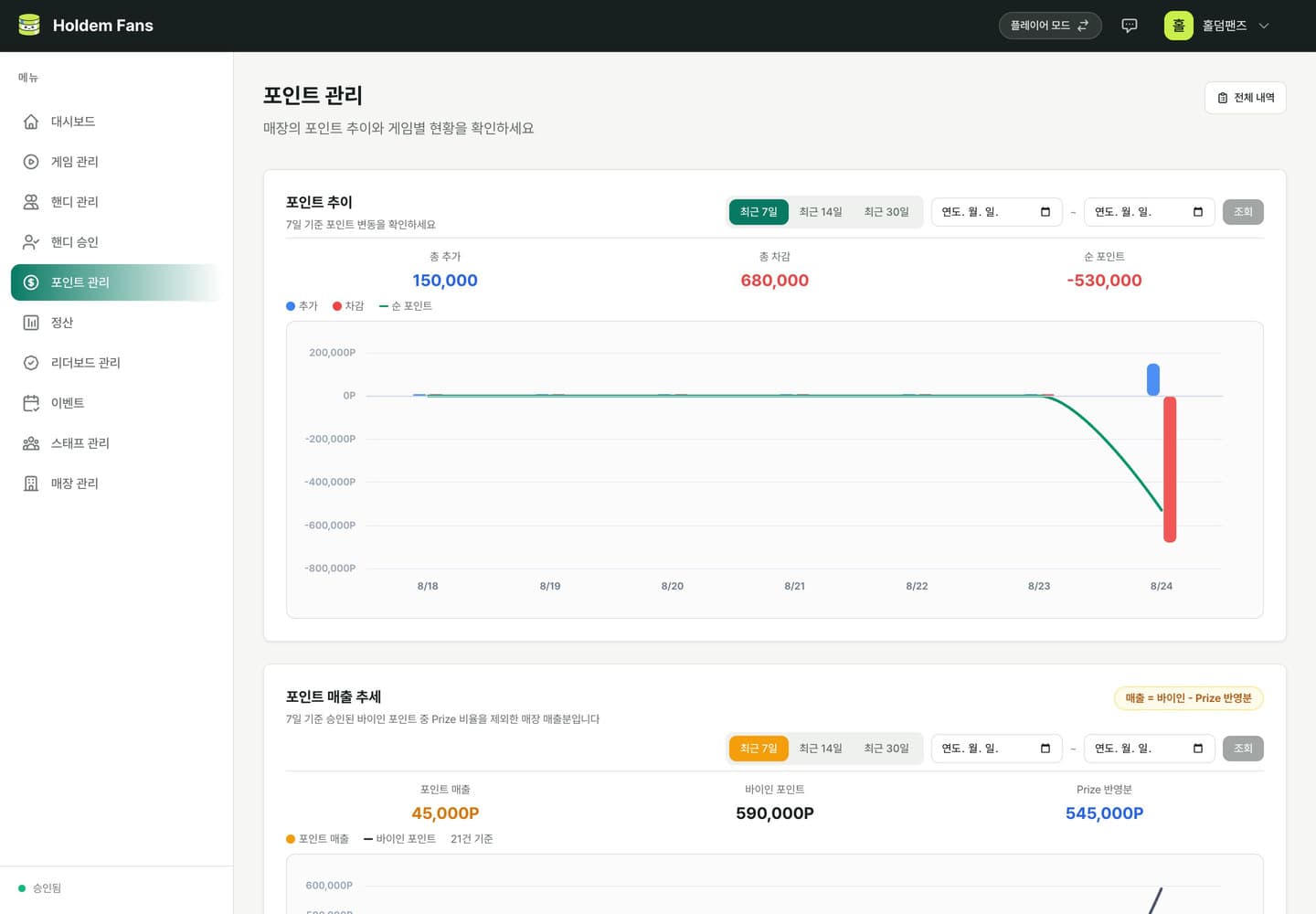Image resolution: width=1316 pixels, height=914 pixels.
Task: Click the dollar coin icon beside 포인트 관리
Action: coord(31,282)
